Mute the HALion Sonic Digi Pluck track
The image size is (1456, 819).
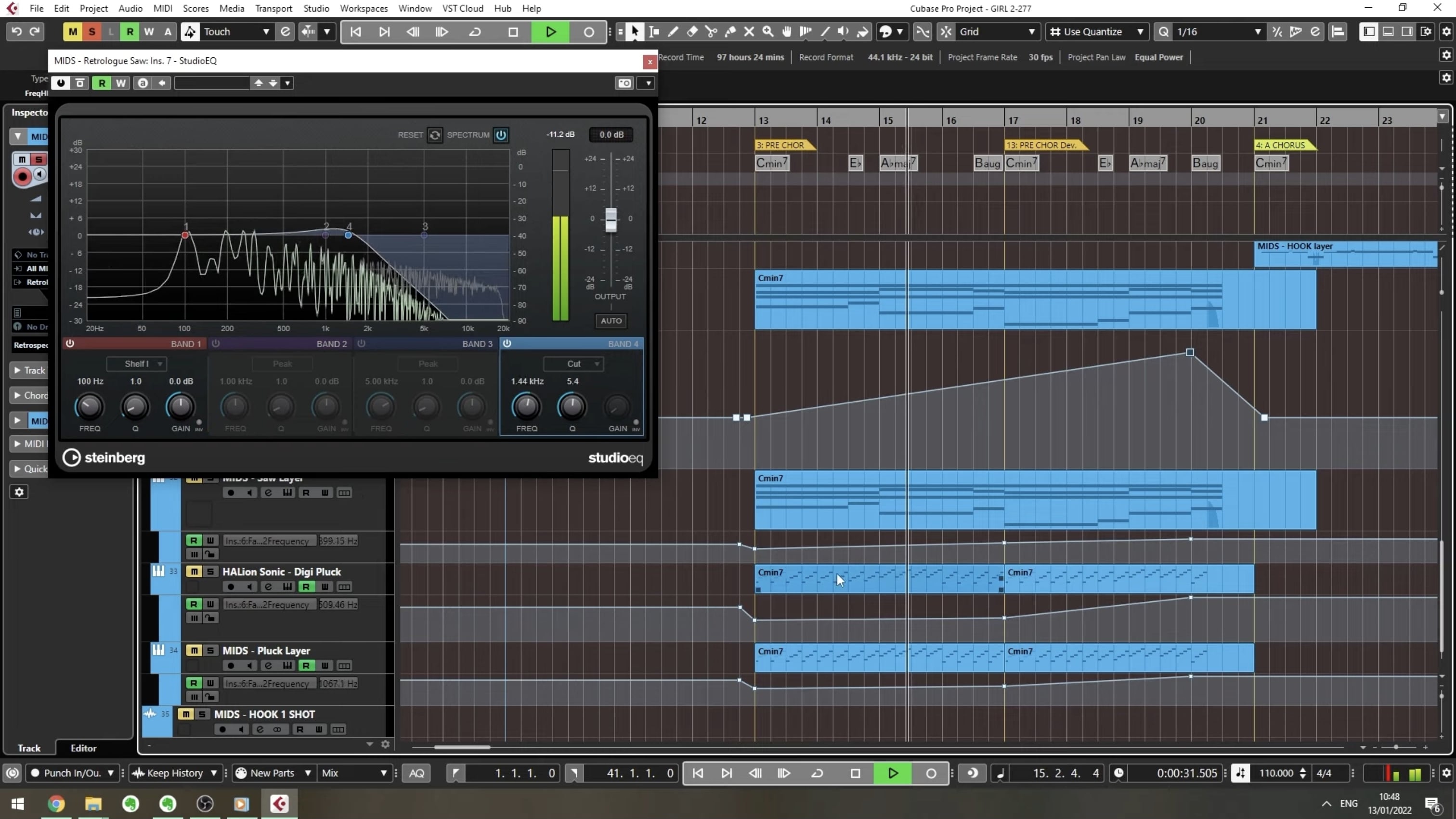pyautogui.click(x=194, y=572)
